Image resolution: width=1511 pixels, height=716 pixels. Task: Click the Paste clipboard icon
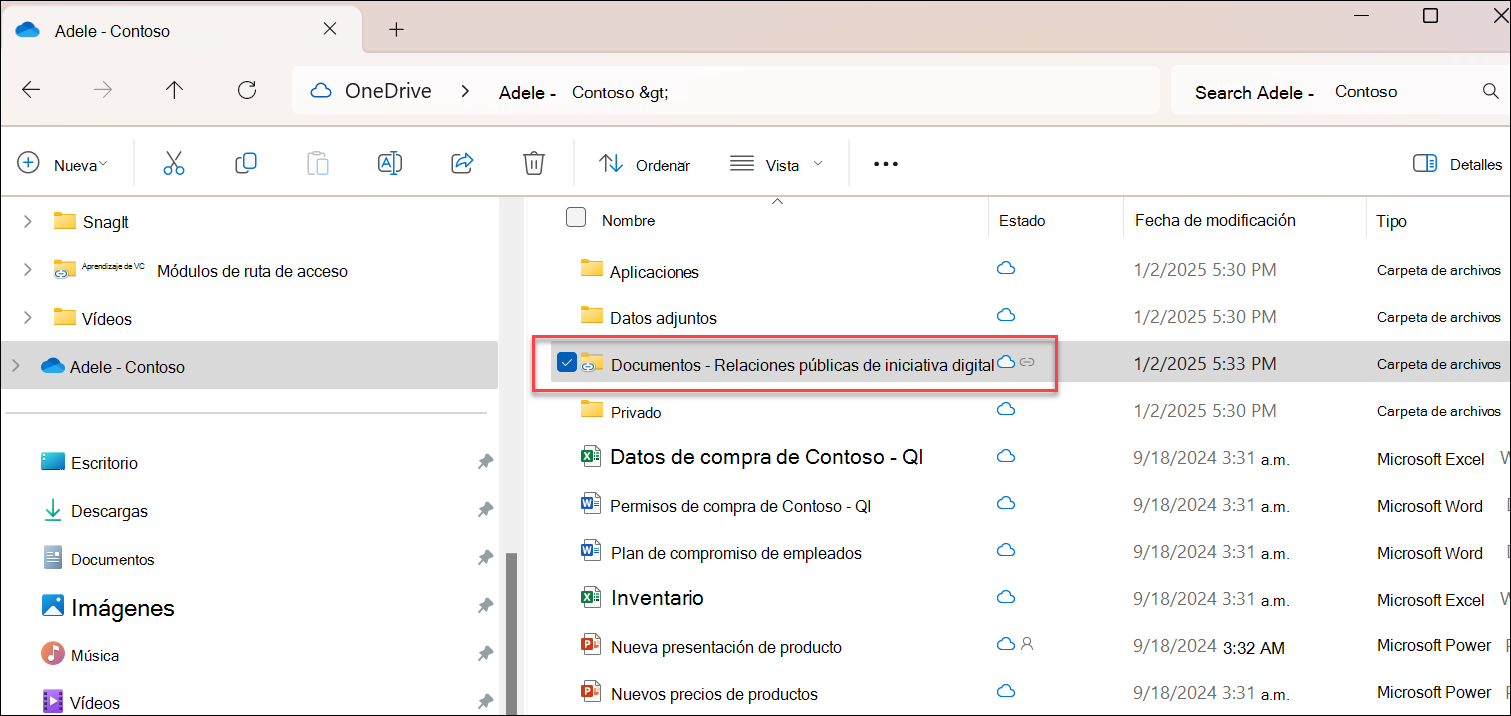[318, 164]
